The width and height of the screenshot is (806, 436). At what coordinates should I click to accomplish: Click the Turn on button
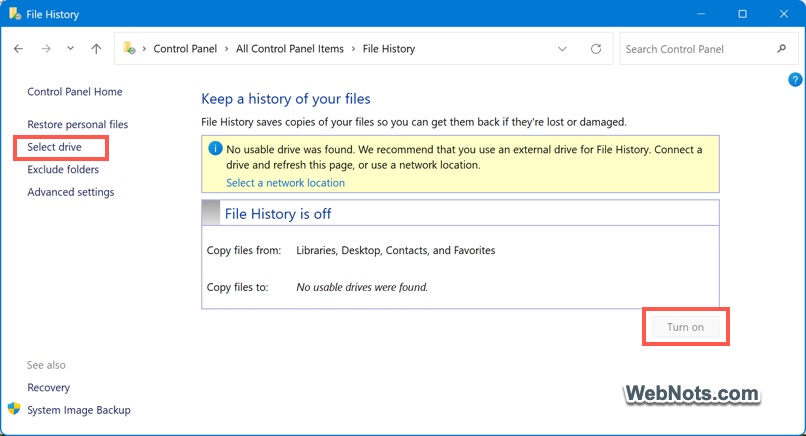point(685,327)
